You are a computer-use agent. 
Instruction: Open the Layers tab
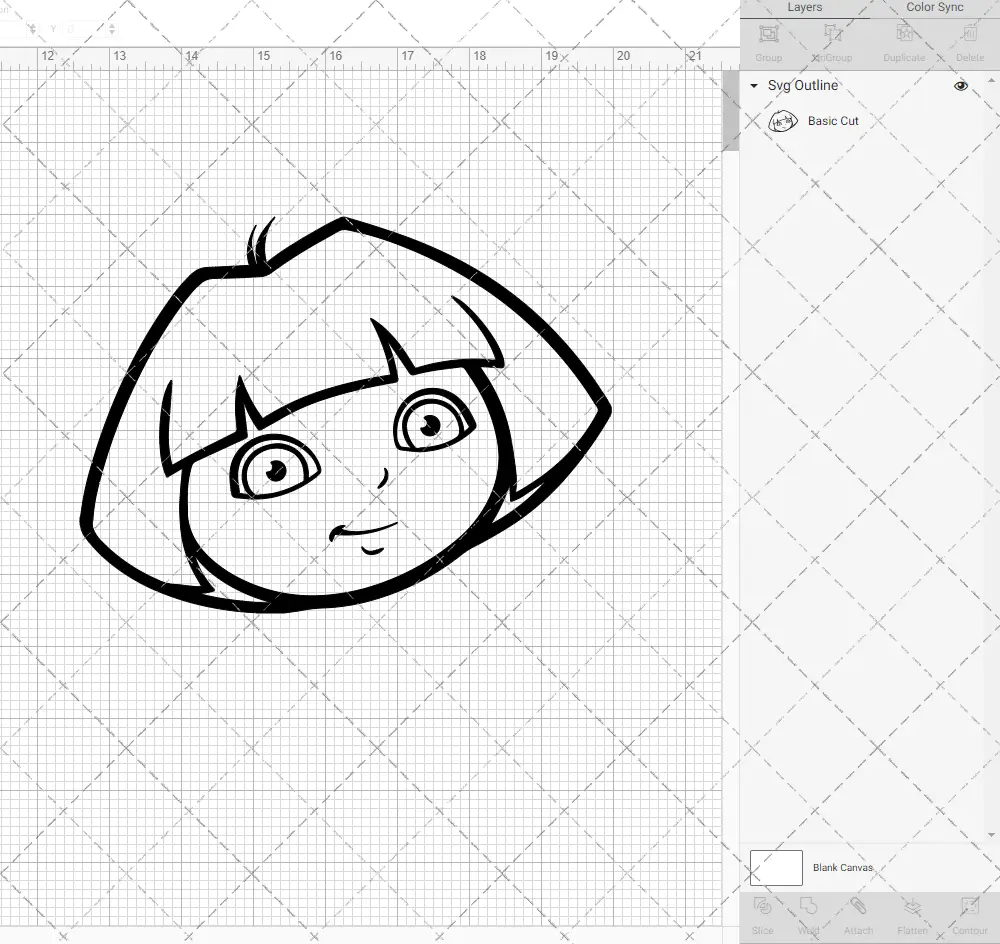pos(805,8)
